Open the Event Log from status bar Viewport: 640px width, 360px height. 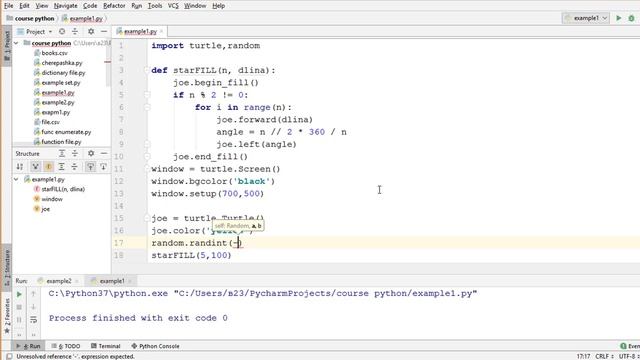[630, 346]
